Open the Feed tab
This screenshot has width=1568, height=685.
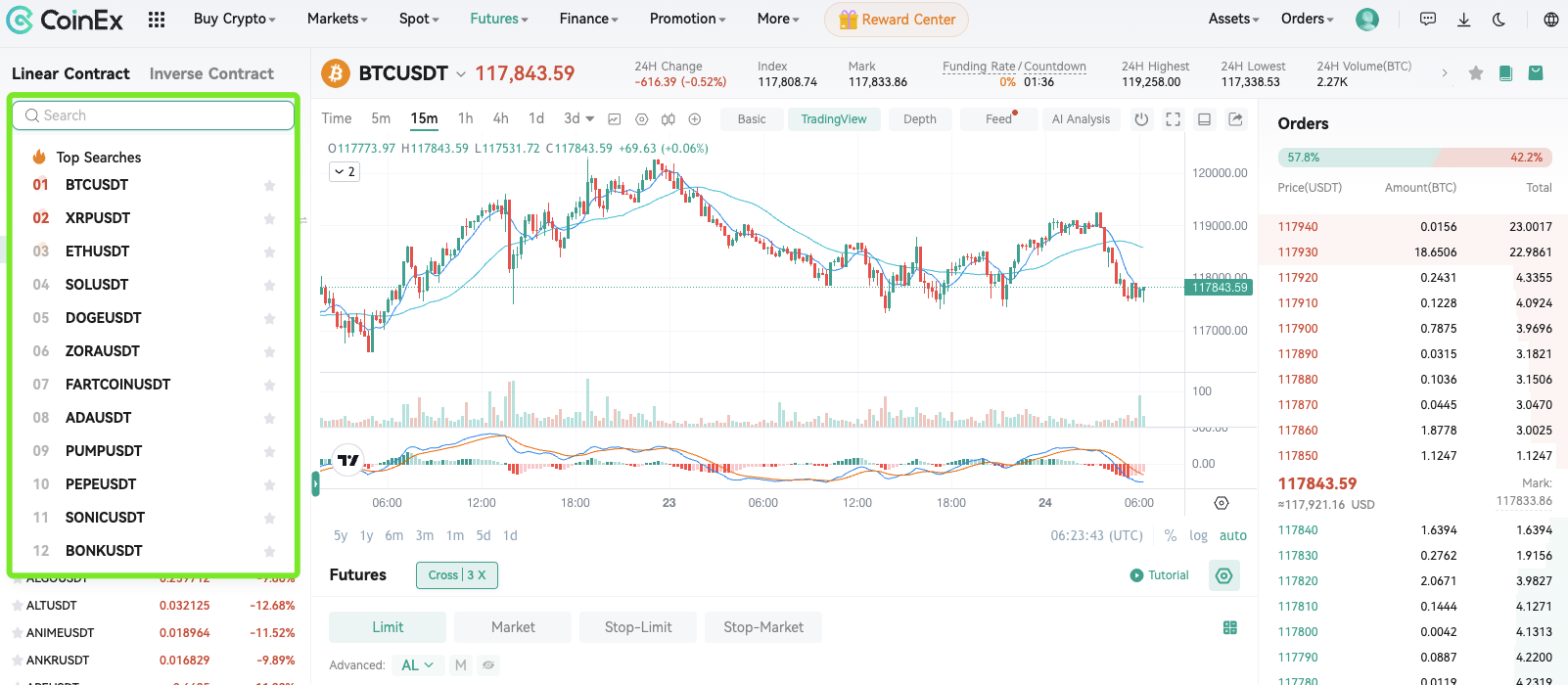(x=998, y=119)
